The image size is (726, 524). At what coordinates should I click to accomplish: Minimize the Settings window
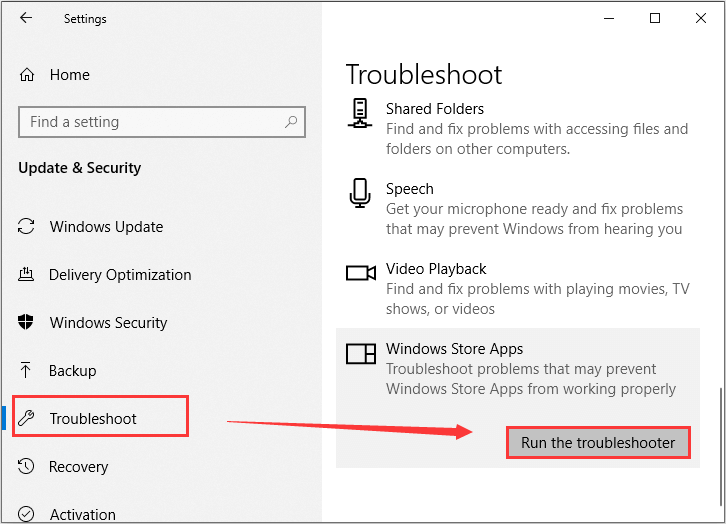pos(609,18)
